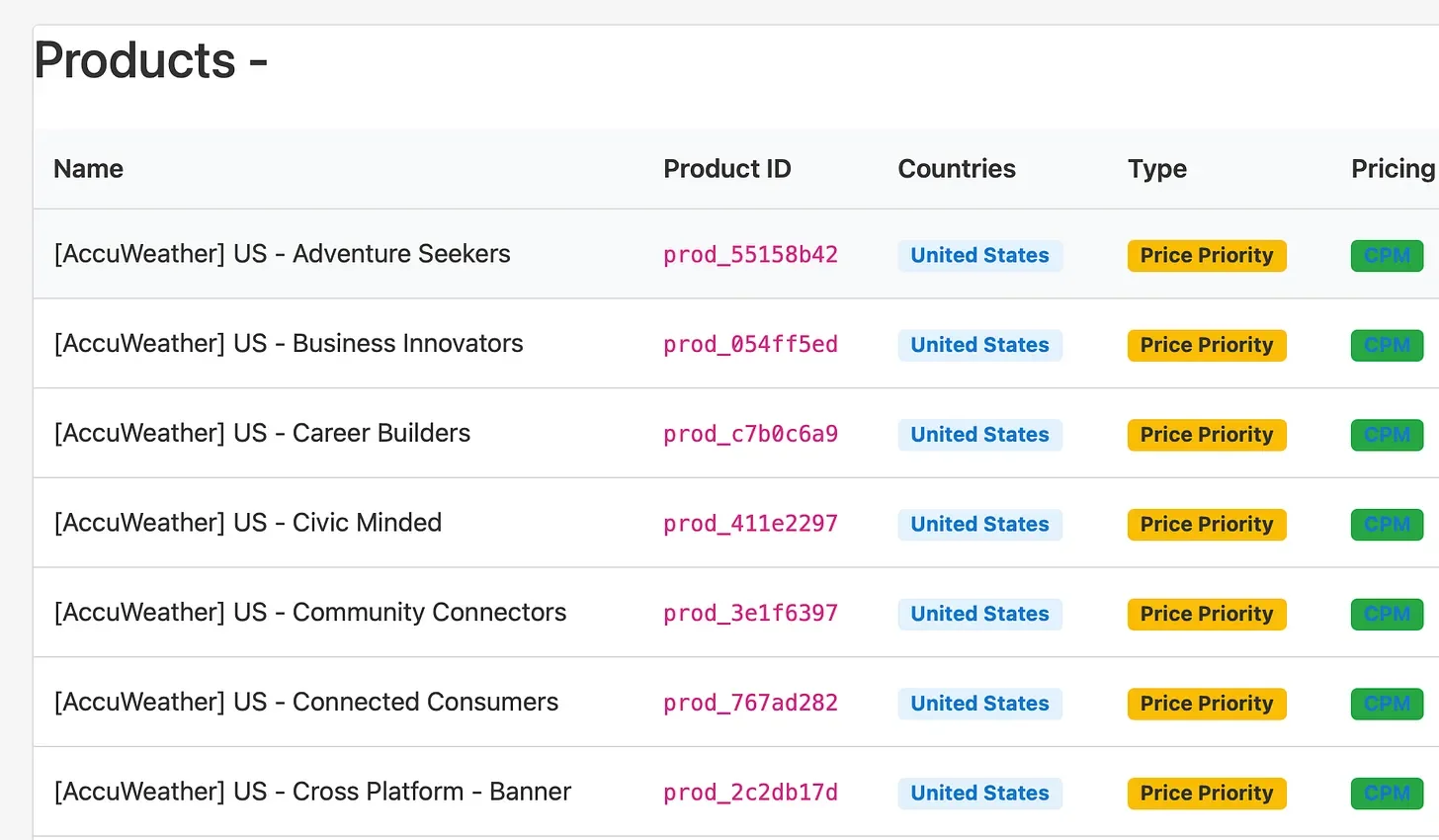Click the CPM badge for Connected Consumers
Image resolution: width=1439 pixels, height=840 pixels.
tap(1387, 704)
